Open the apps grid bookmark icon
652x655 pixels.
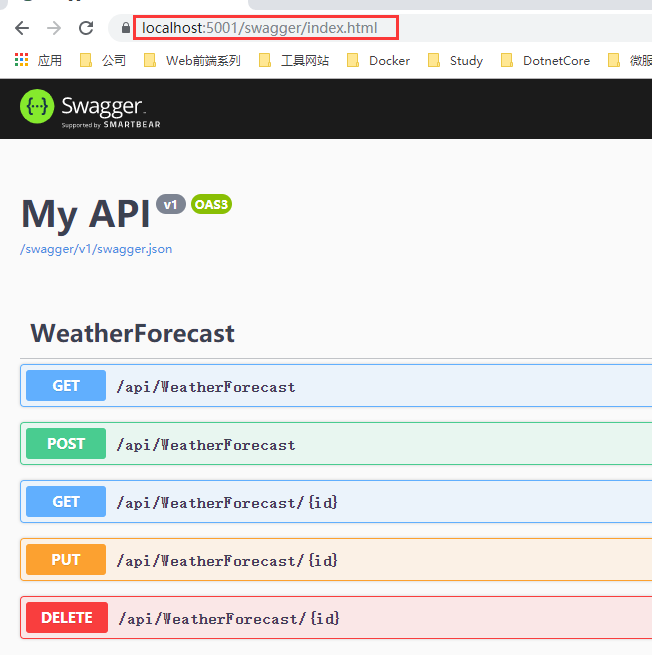pyautogui.click(x=21, y=60)
